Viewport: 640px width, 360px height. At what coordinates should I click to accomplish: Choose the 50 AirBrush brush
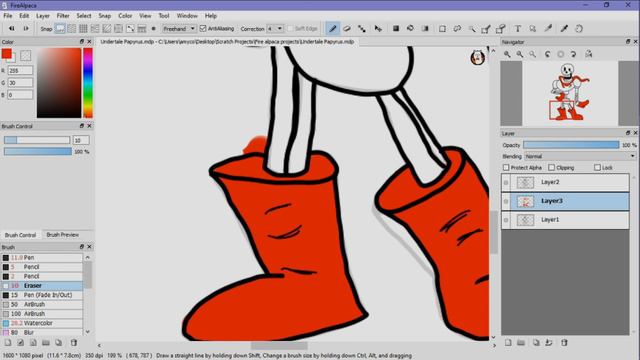(42, 304)
